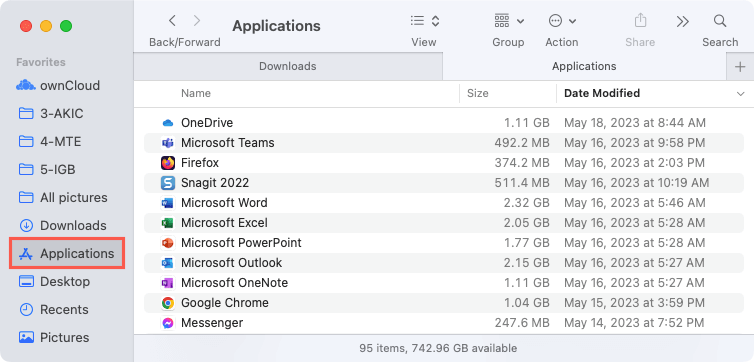Open the Action ellipsis menu
Image resolution: width=754 pixels, height=362 pixels.
pos(555,21)
